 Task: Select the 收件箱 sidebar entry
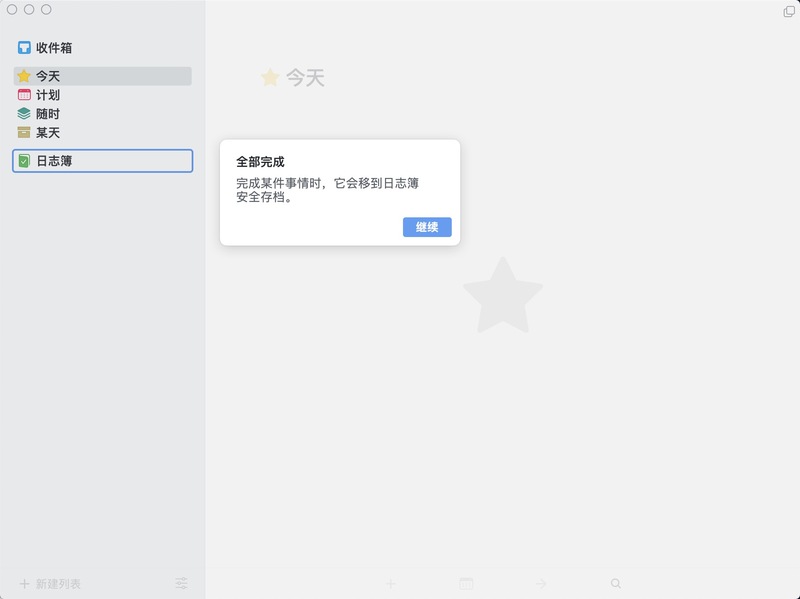50,46
